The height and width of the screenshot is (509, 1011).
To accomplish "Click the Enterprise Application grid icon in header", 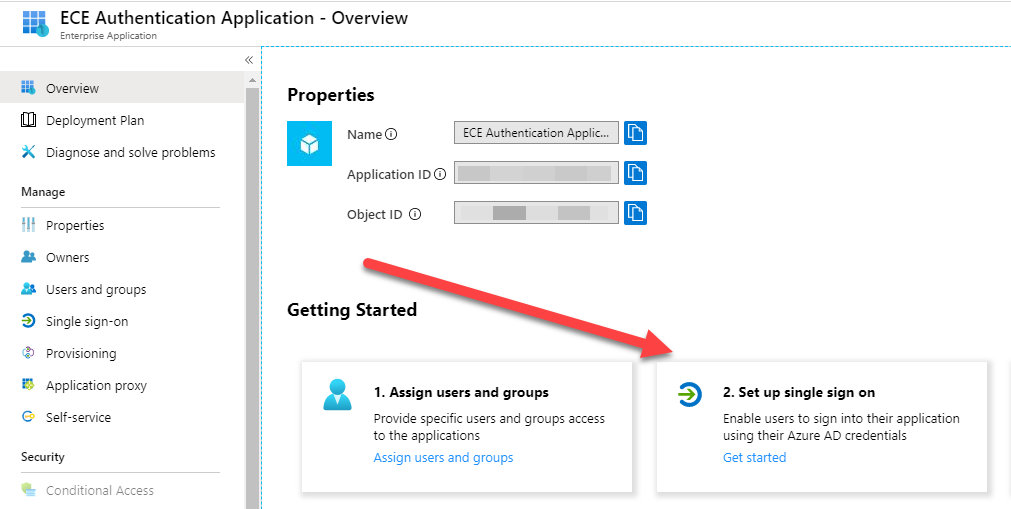I will (35, 23).
